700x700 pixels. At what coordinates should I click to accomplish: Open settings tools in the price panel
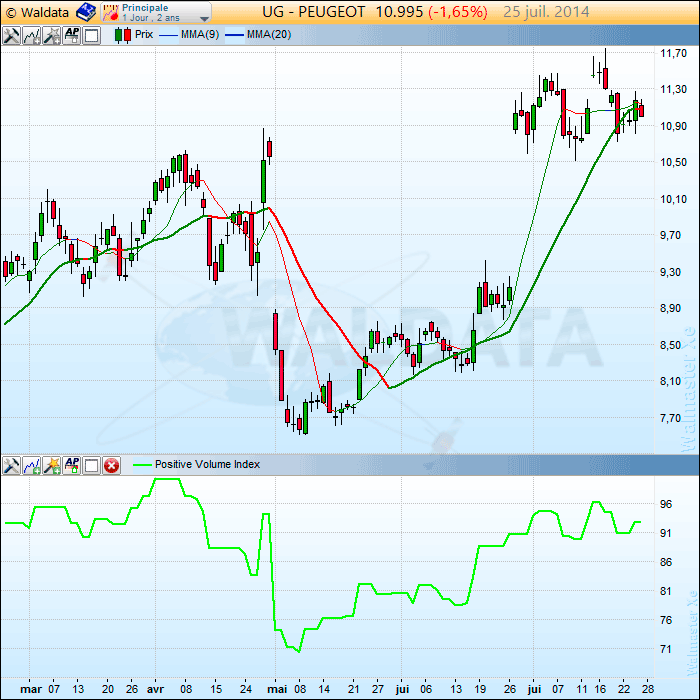click(x=11, y=35)
